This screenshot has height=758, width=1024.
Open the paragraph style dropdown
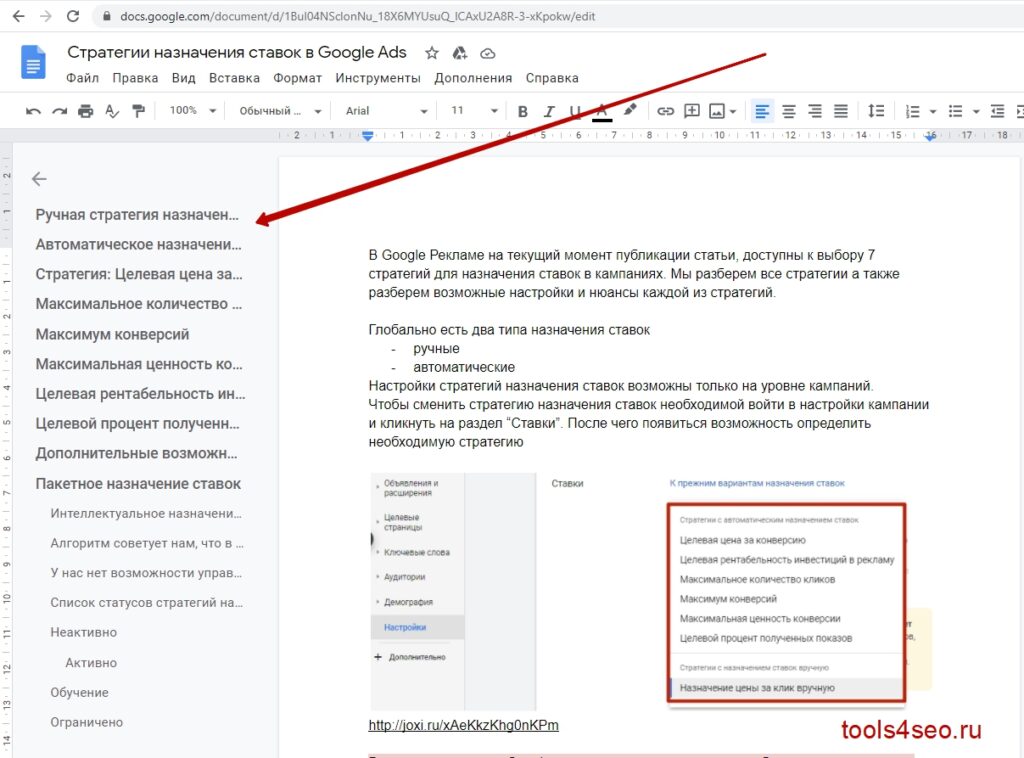click(x=280, y=111)
